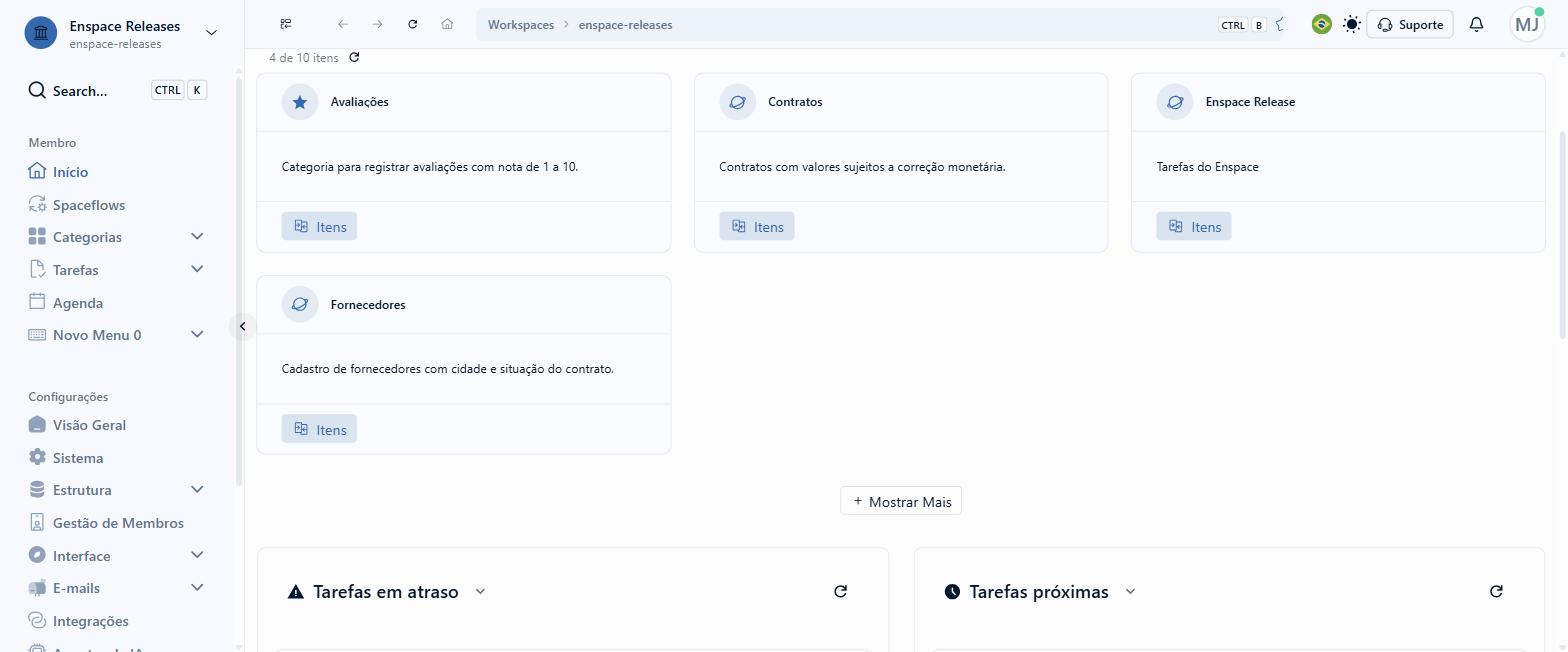Screen dimensions: 1568x652
Task: Go forward with the right arrow
Action: pos(377,24)
